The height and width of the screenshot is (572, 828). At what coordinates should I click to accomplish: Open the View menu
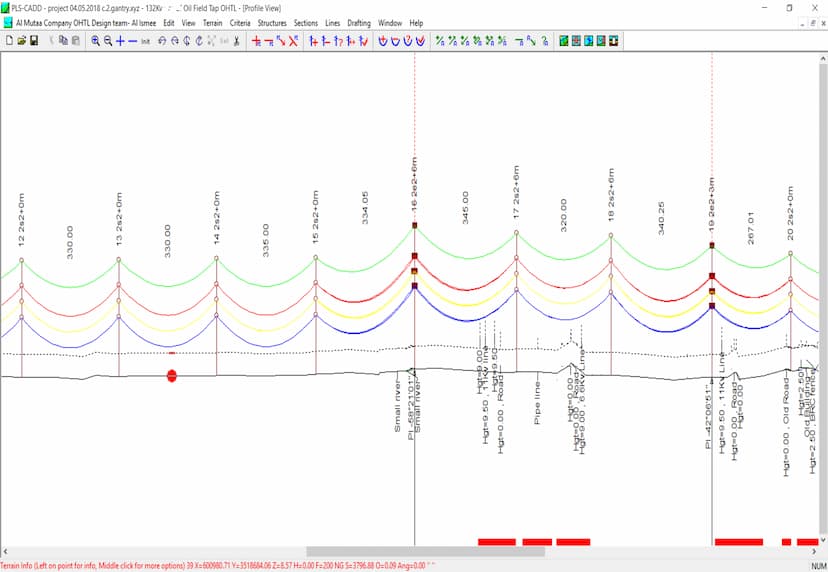point(189,23)
